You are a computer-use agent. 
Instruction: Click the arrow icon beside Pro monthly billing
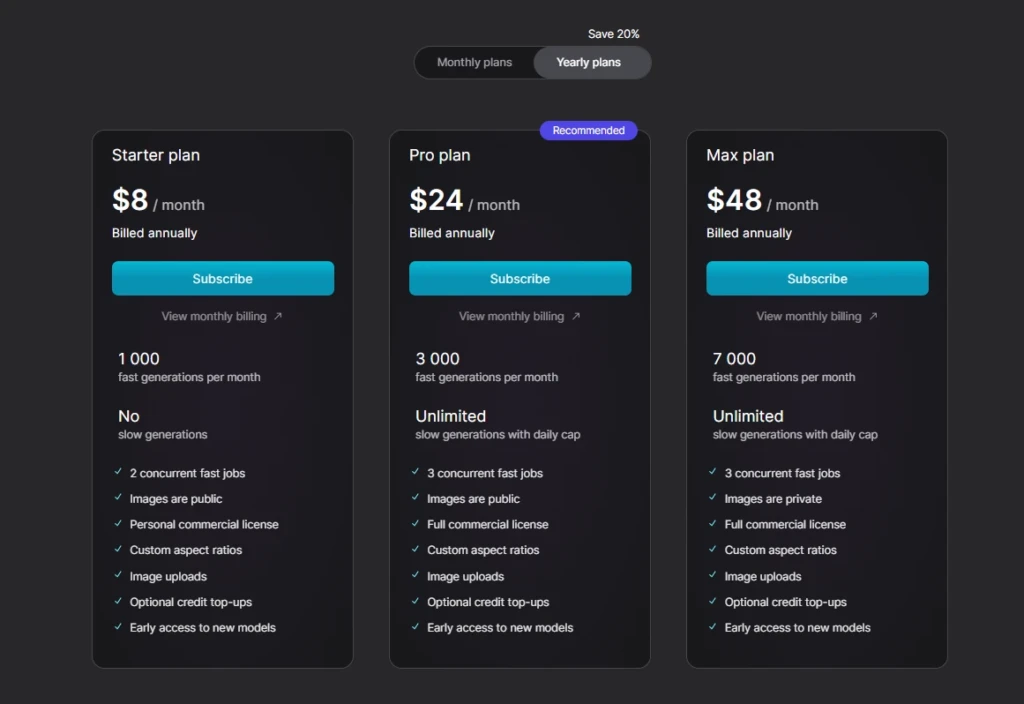pos(575,316)
